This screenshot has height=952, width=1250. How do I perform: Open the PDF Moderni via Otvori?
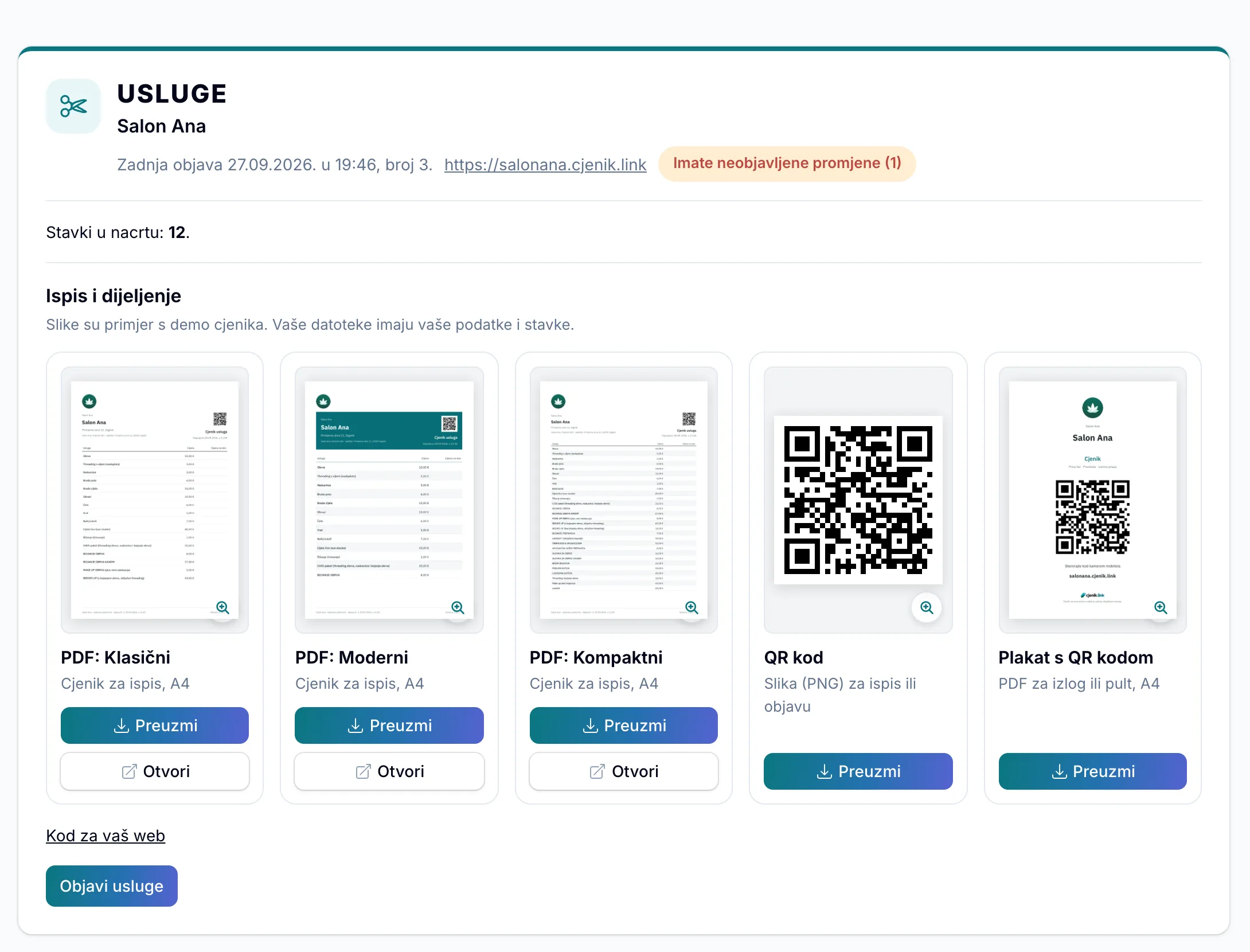coord(389,771)
